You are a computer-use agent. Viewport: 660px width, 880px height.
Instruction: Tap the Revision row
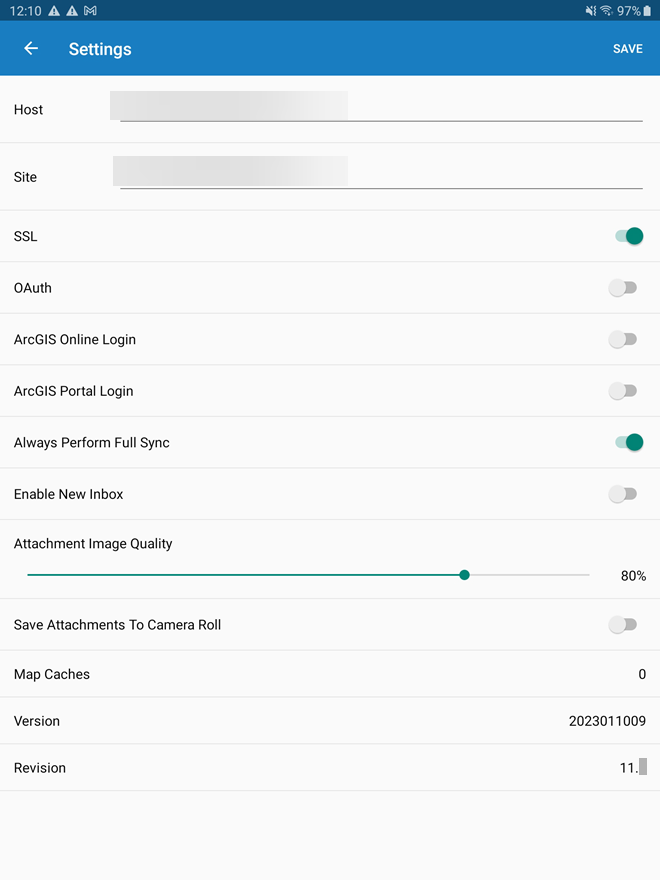[x=330, y=768]
